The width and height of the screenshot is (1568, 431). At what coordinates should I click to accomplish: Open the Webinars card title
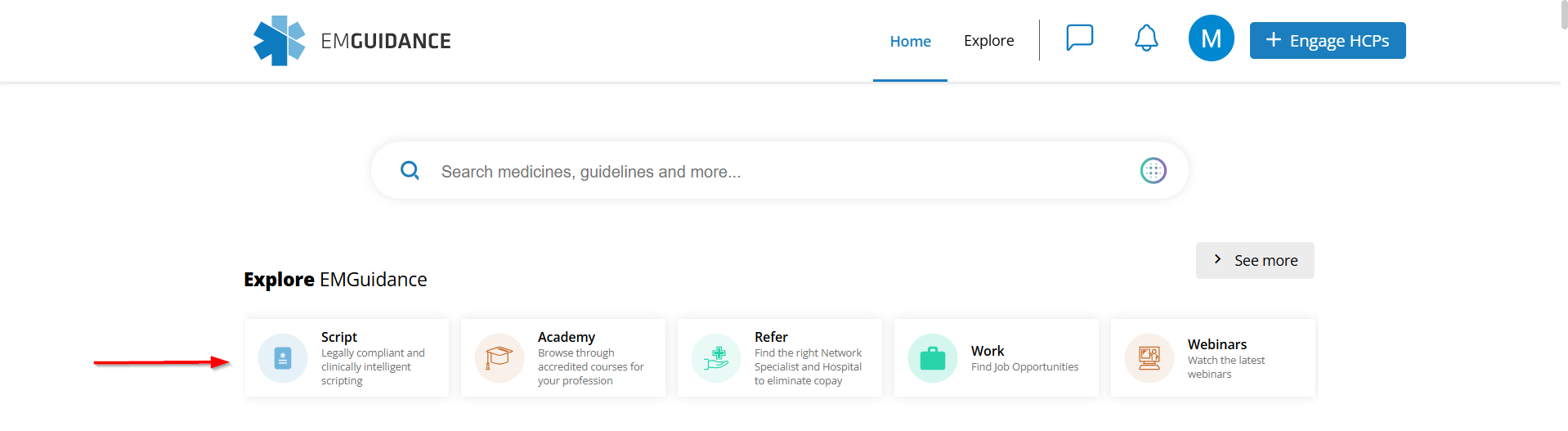tap(1216, 344)
